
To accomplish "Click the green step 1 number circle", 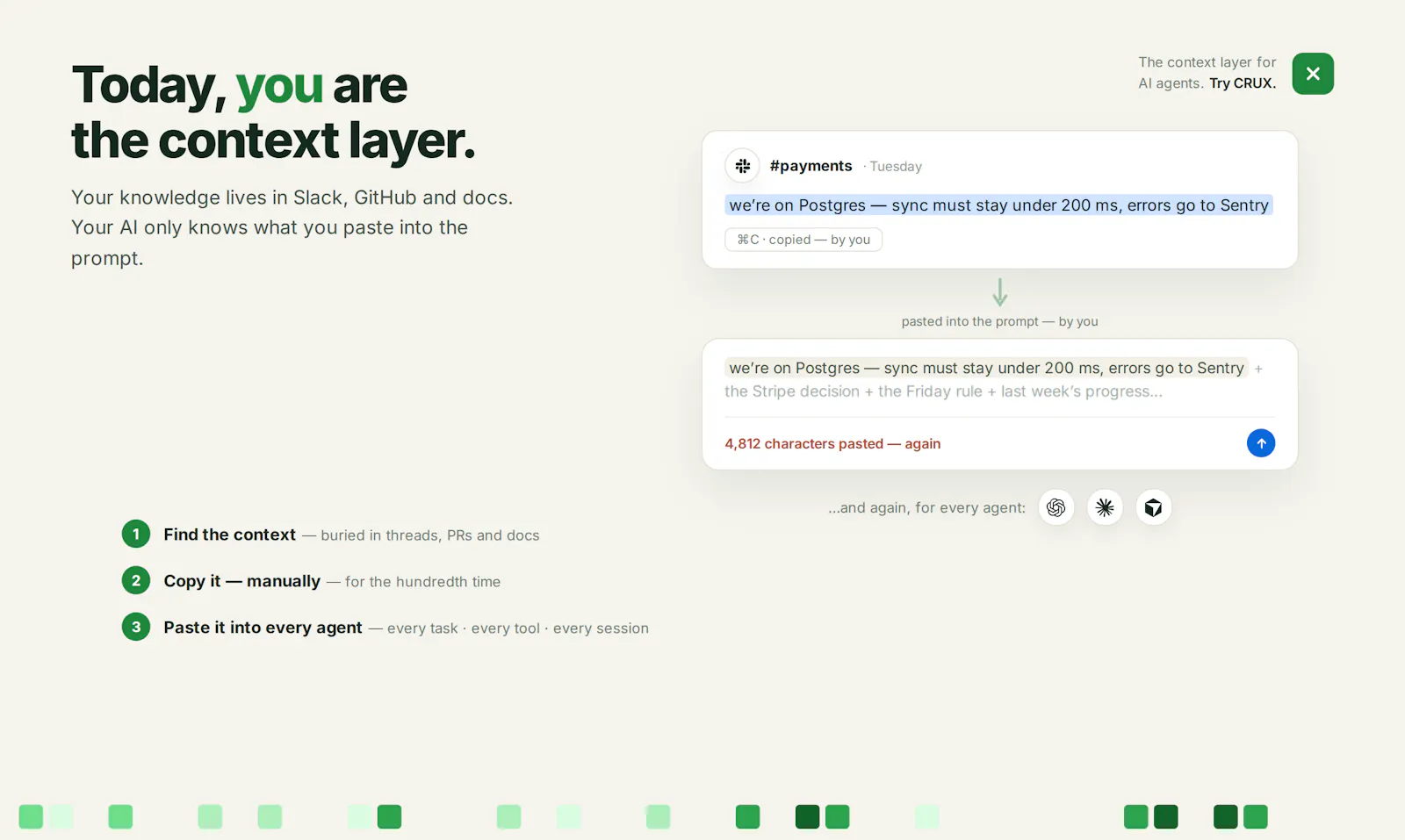I will coord(136,534).
